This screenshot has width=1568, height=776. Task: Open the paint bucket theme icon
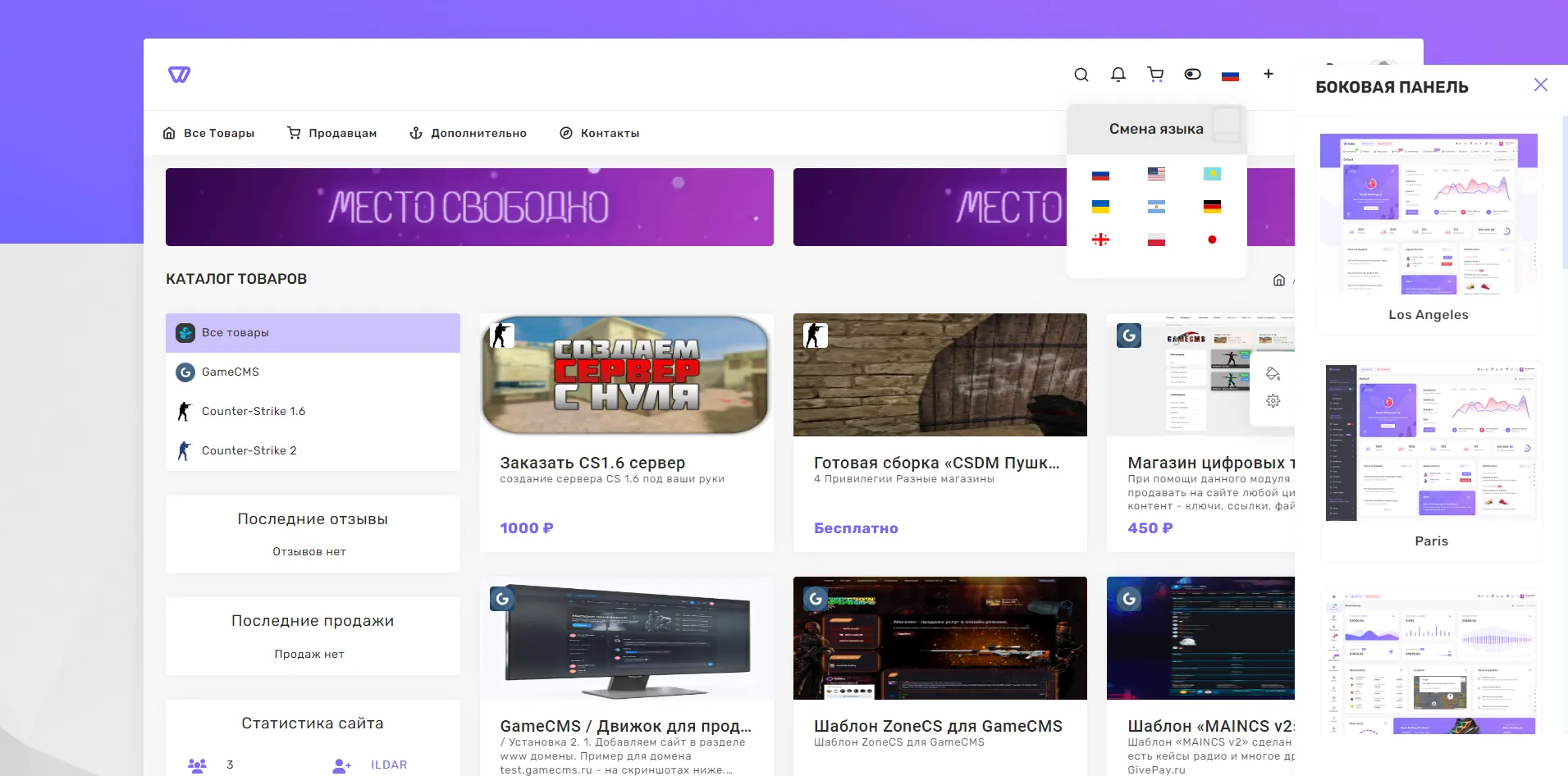point(1273,374)
